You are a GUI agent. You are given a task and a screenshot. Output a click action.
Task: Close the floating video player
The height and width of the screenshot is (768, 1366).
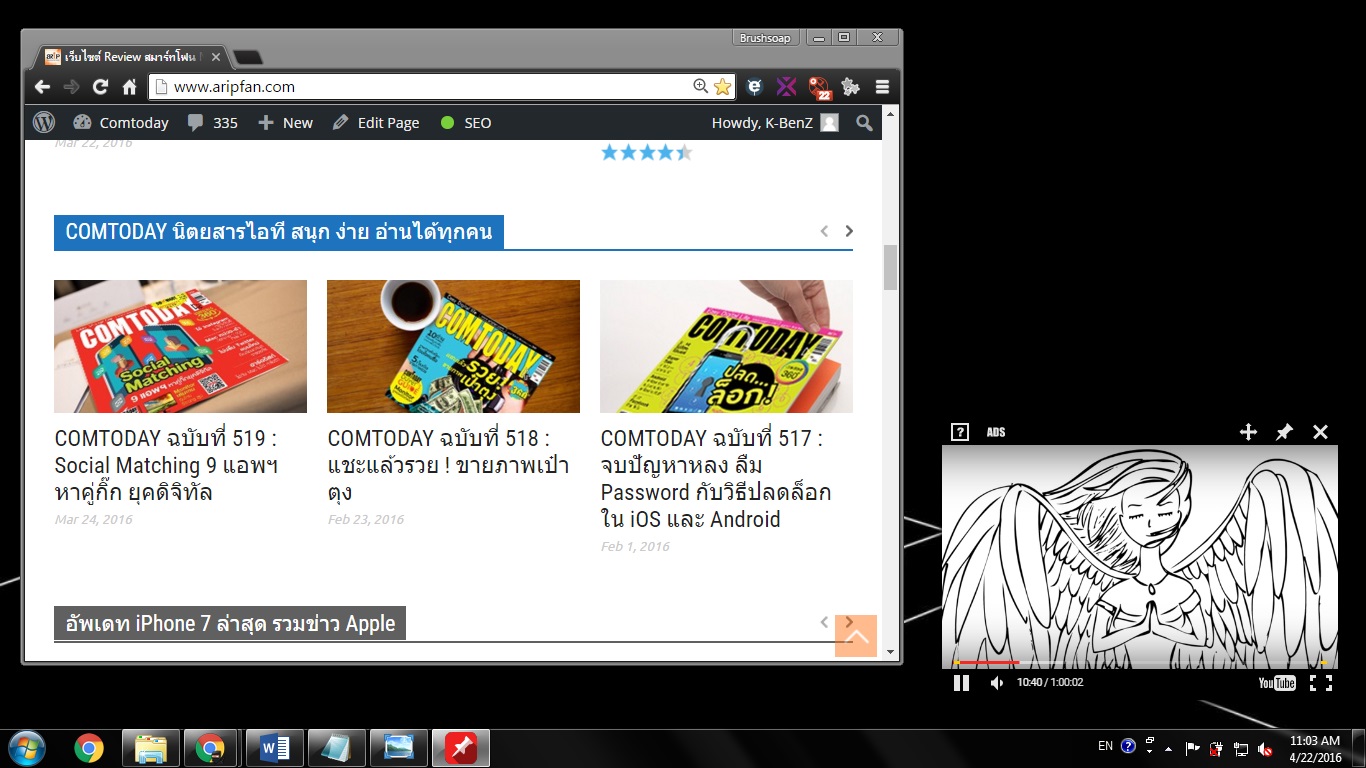tap(1320, 432)
